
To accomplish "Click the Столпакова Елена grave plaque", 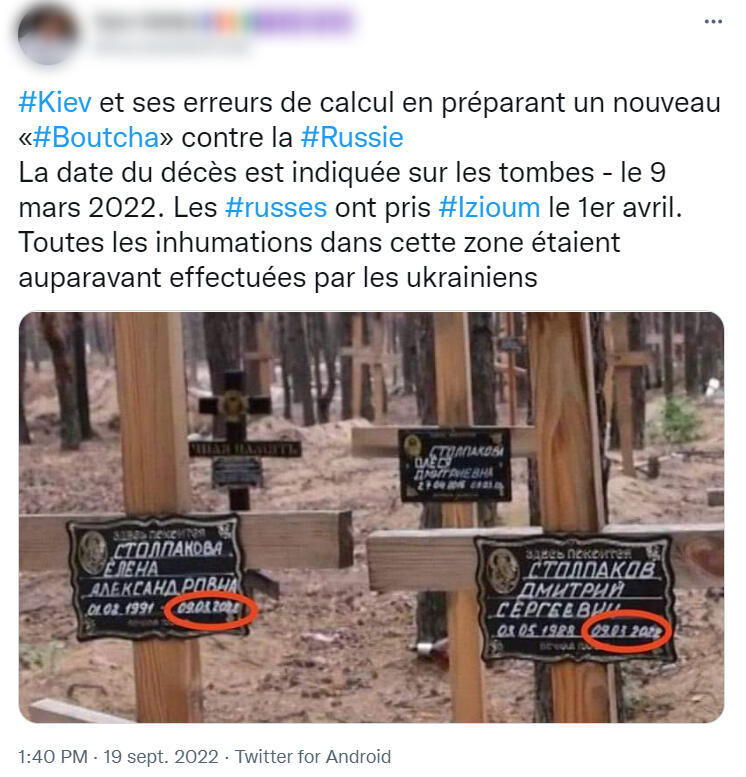I will click(158, 577).
